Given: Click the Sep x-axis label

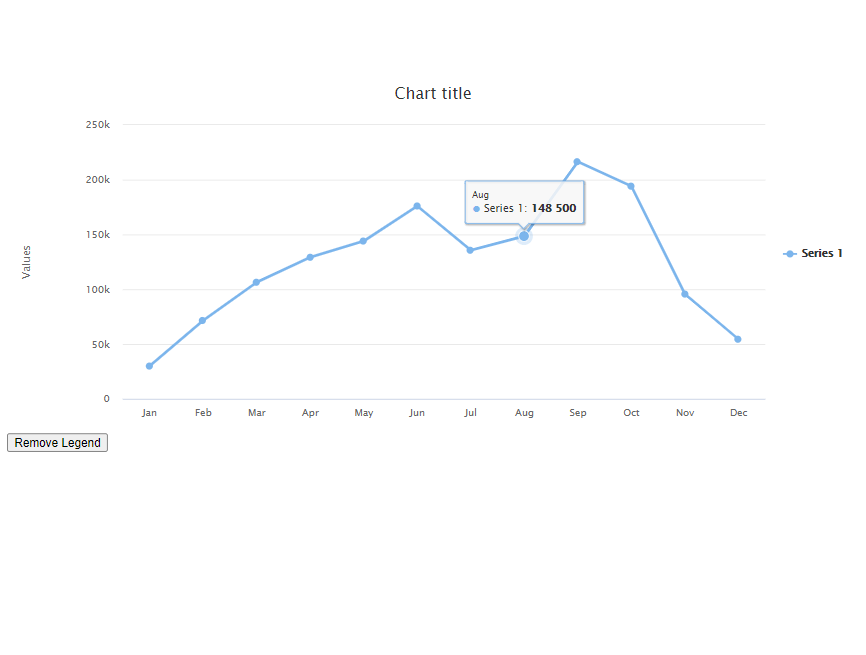Looking at the screenshot, I should [x=578, y=413].
